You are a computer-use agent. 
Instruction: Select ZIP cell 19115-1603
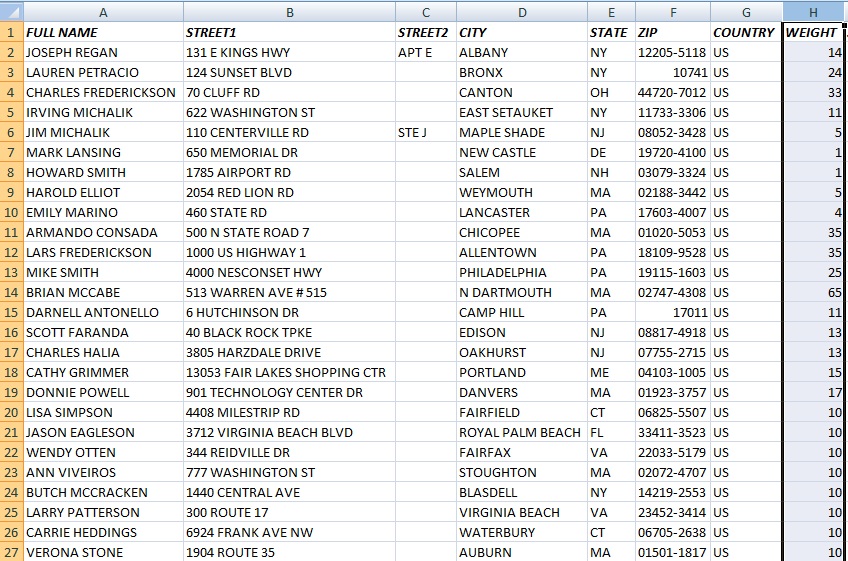(x=673, y=273)
